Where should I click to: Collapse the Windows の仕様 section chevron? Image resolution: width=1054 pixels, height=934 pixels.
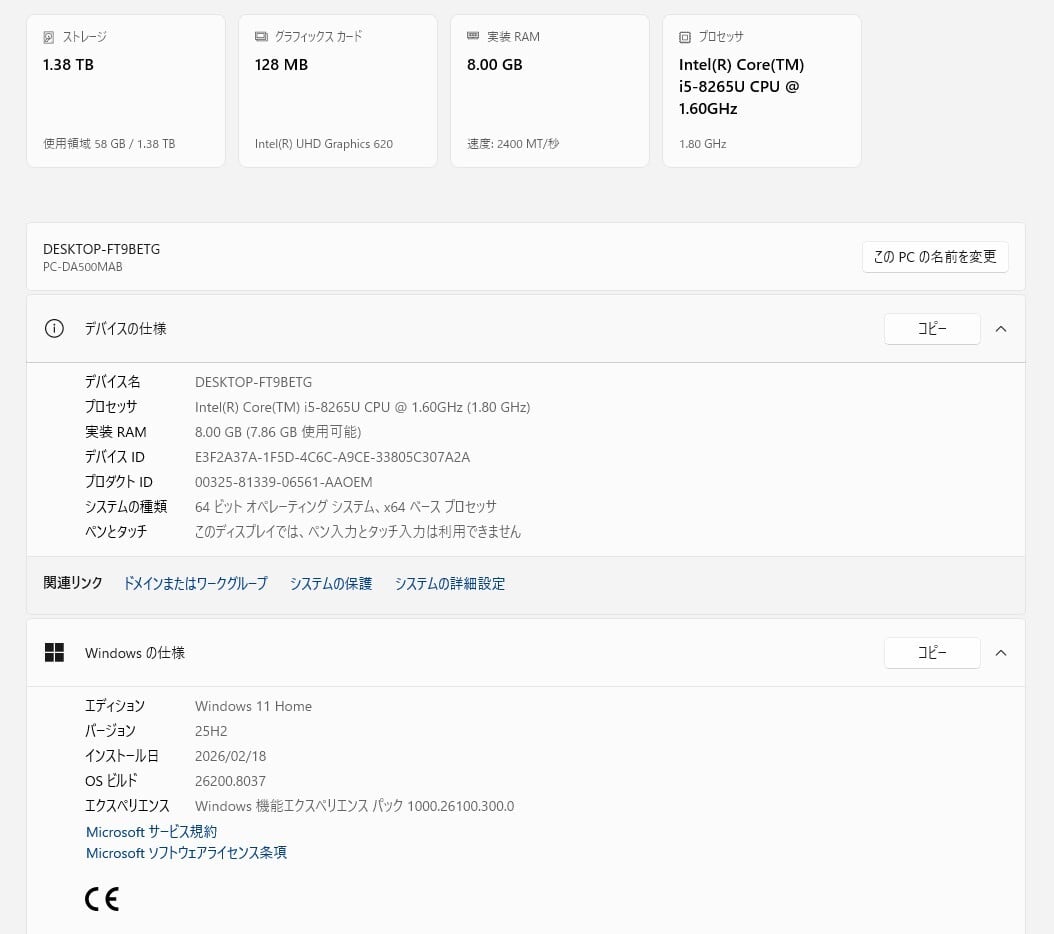1001,653
